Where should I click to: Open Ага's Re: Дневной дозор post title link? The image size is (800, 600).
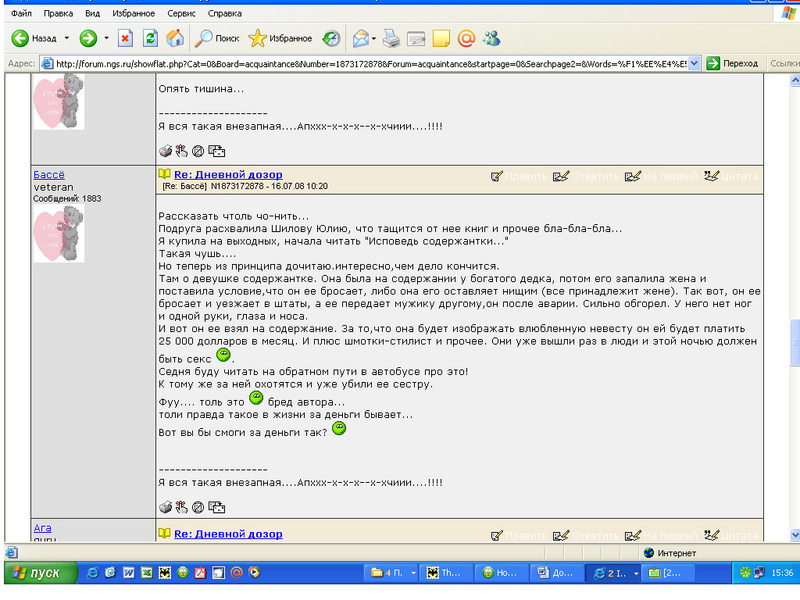click(x=228, y=534)
